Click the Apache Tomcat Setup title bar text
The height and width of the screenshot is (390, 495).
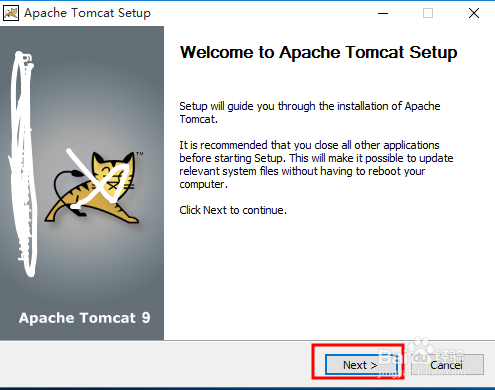tap(87, 13)
